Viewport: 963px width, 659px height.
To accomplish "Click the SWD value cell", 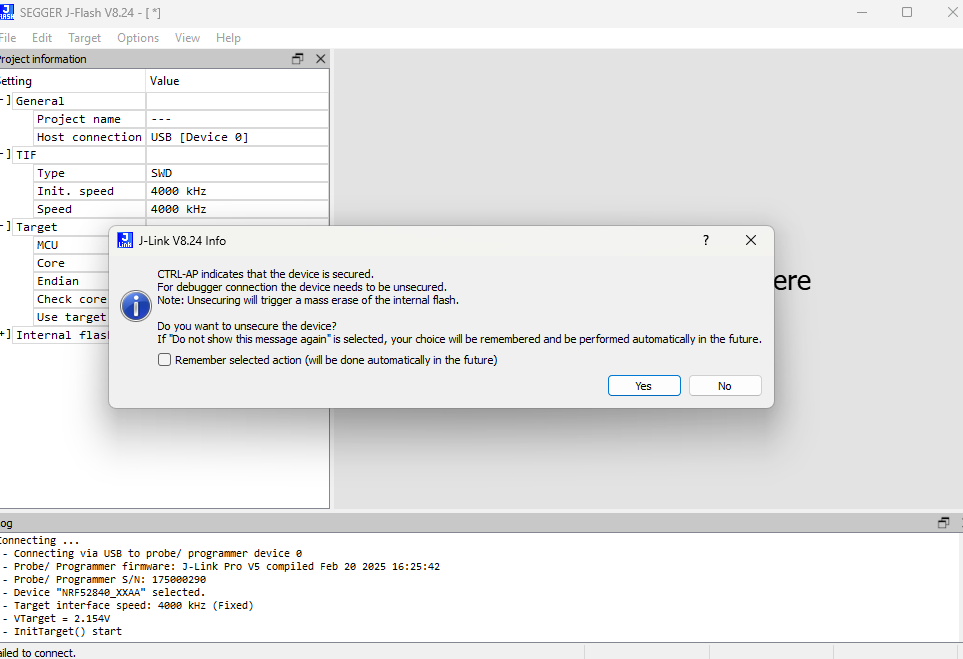I will point(237,173).
